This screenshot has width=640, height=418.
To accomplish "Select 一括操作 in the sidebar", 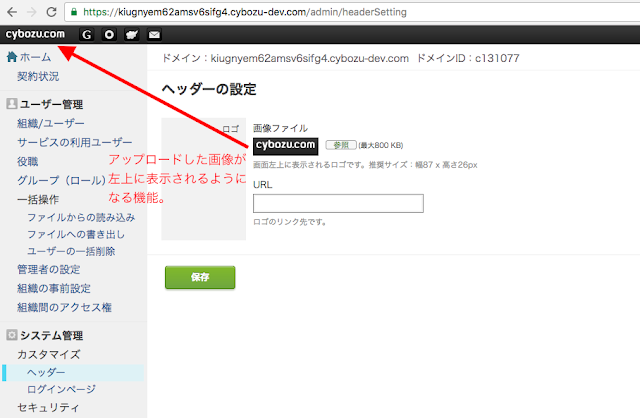I will (38, 200).
